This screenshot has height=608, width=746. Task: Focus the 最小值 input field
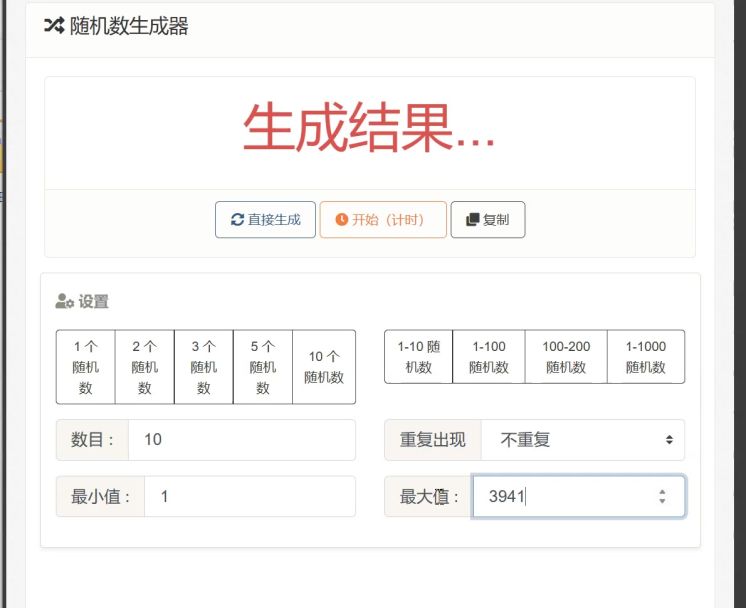point(248,496)
